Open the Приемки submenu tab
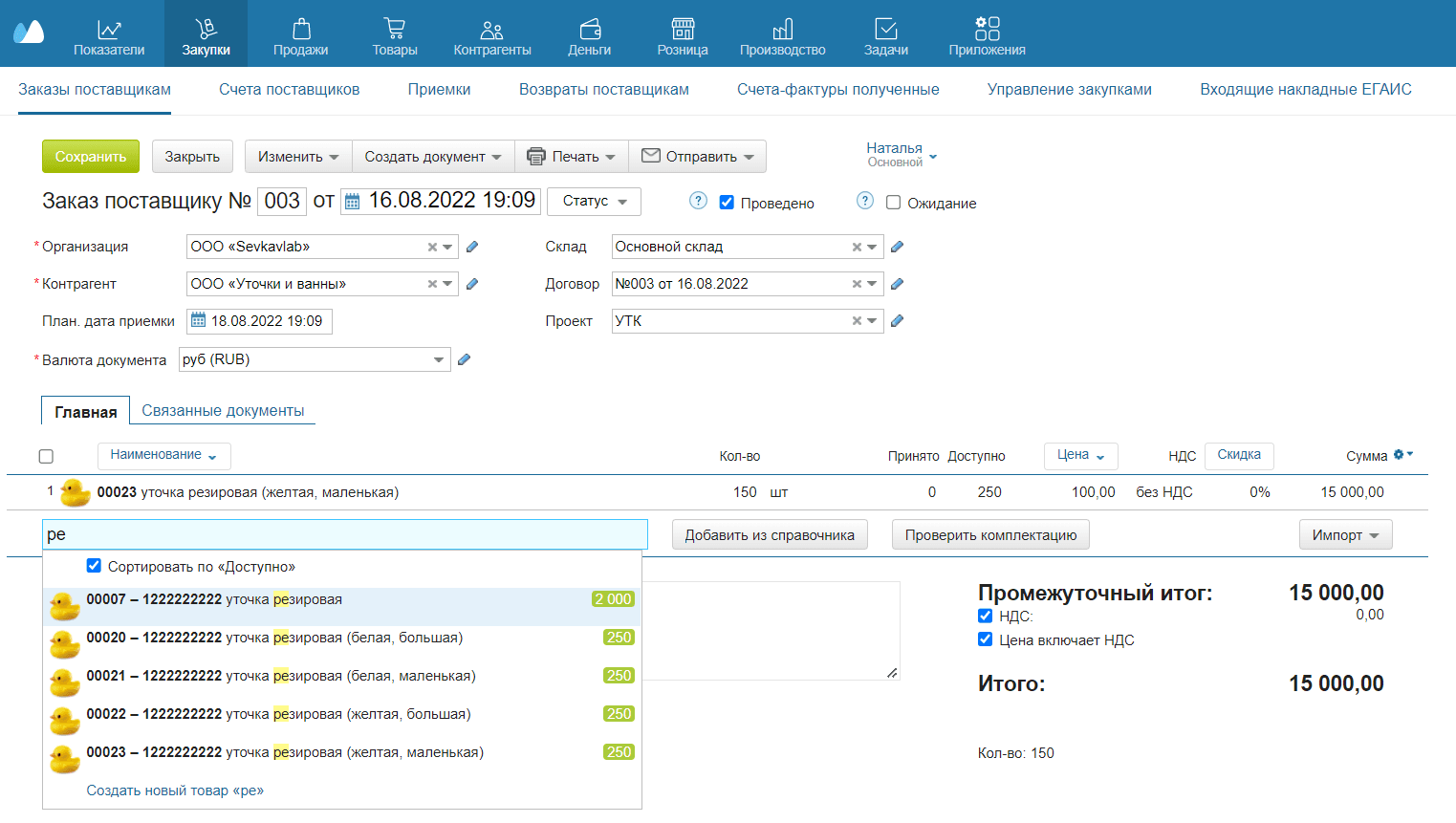The image size is (1456, 823). [439, 90]
